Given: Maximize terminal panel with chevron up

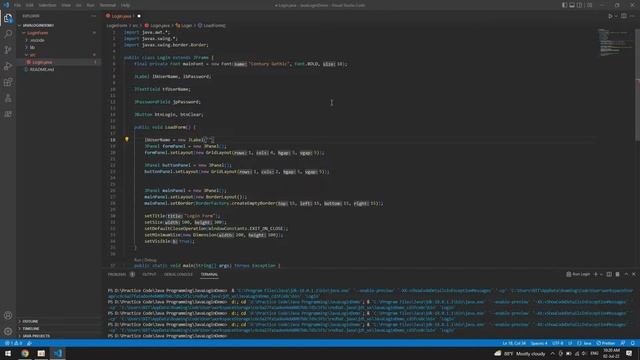Looking at the screenshot, I should click(x=626, y=274).
